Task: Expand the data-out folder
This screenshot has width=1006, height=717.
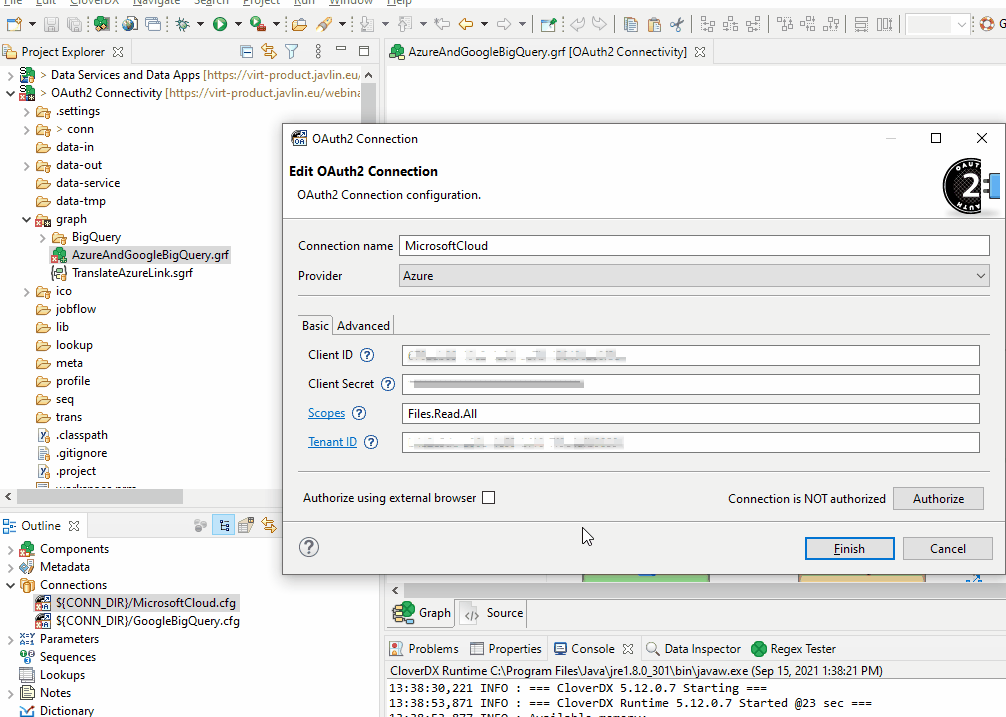Action: click(26, 165)
